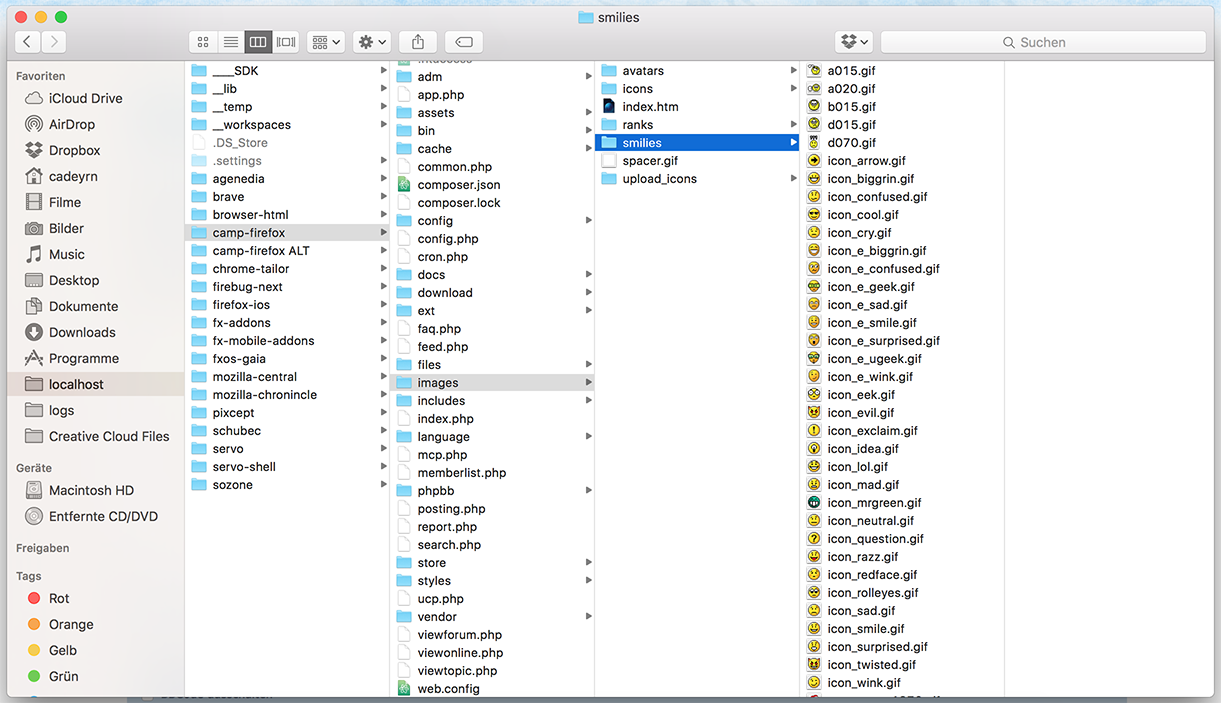
Task: Select Downloads in the sidebar
Action: (x=81, y=332)
